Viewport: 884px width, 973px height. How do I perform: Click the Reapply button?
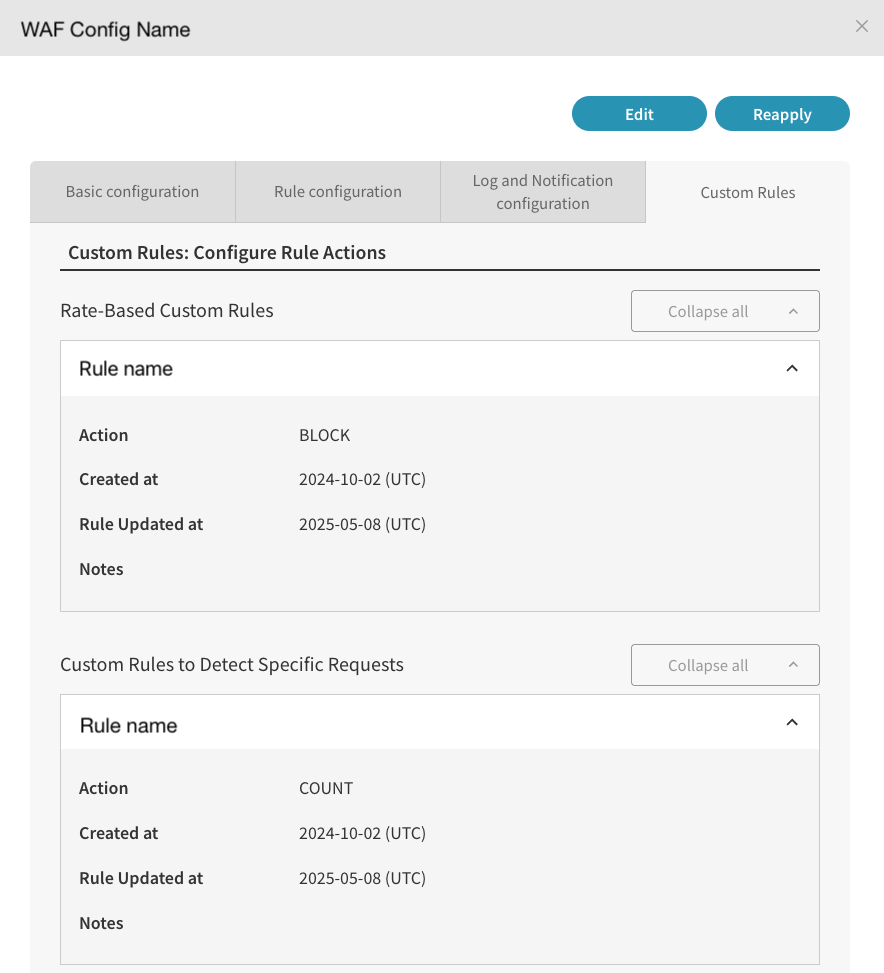tap(782, 114)
